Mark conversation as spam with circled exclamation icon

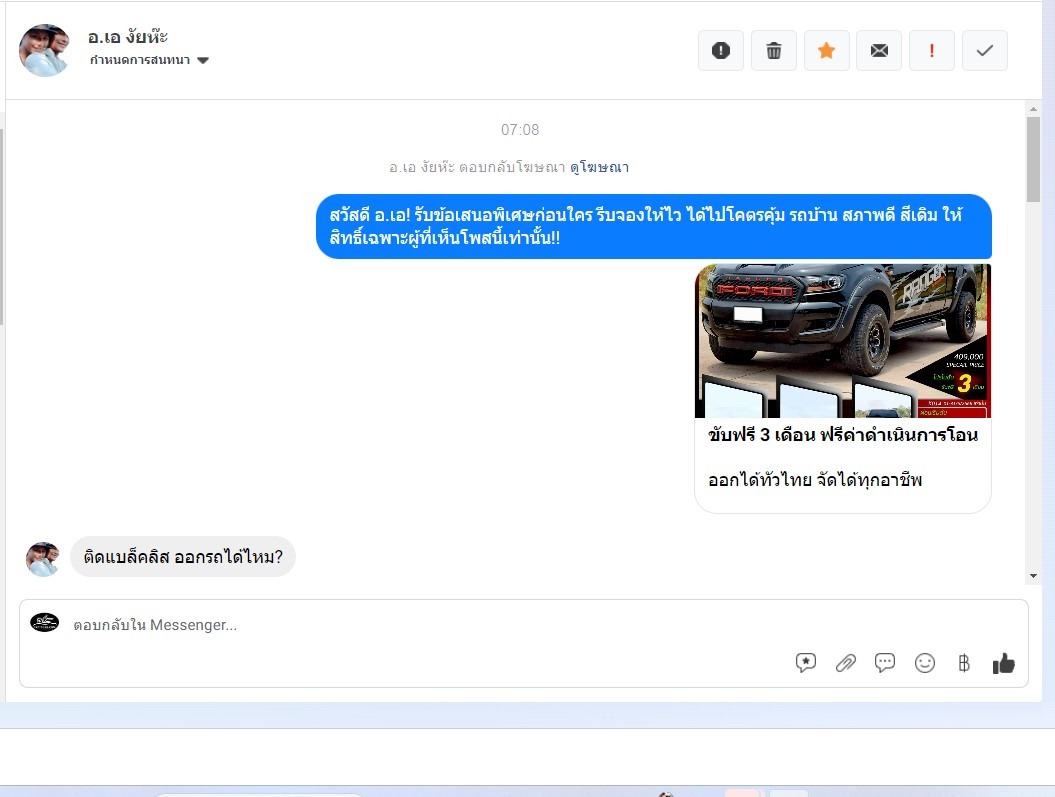click(720, 51)
